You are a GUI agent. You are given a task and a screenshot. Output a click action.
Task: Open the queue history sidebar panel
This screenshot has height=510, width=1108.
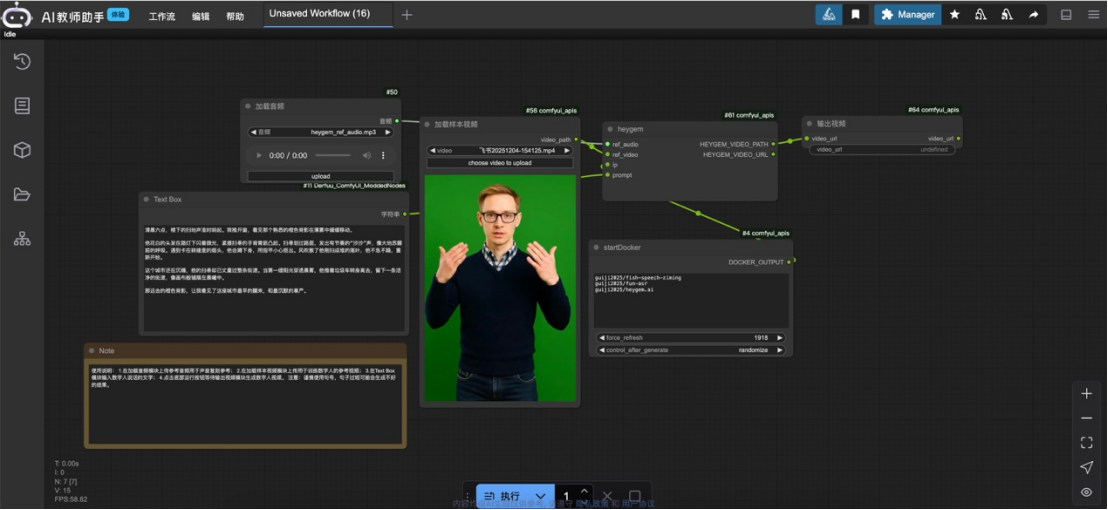22,62
